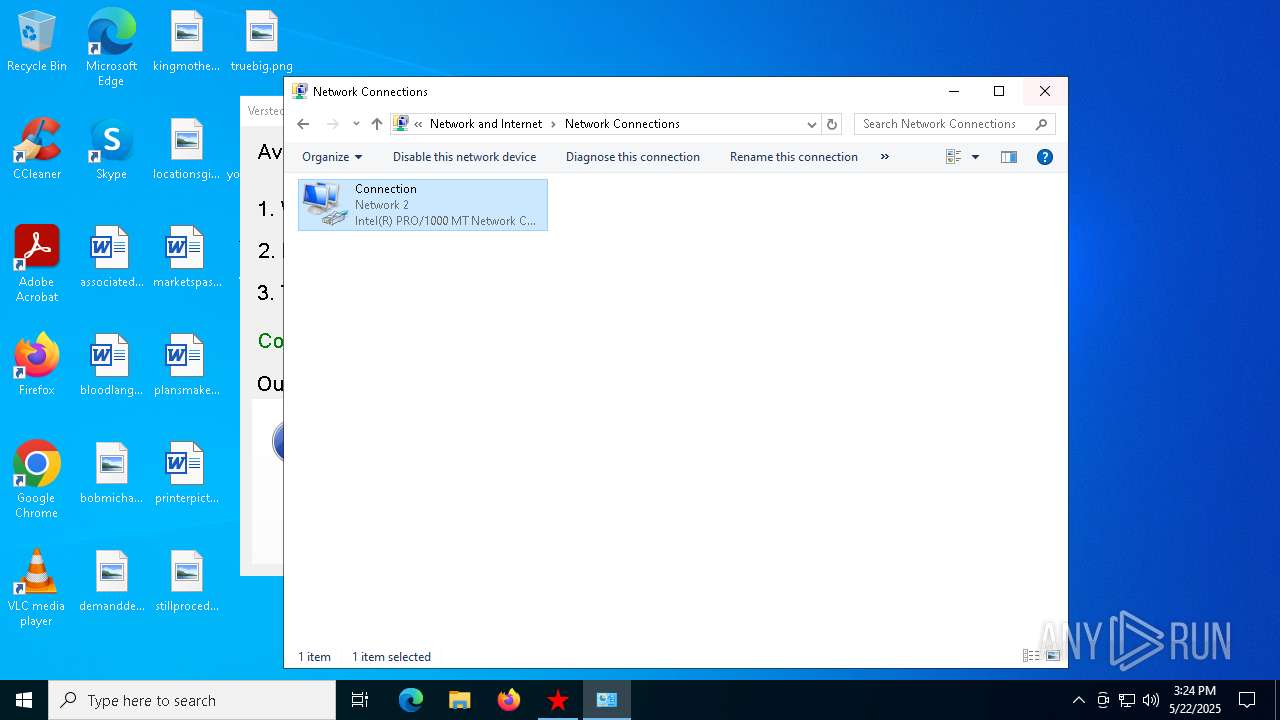Select the bobmicha... image file
This screenshot has width=1280, height=720.
[111, 473]
